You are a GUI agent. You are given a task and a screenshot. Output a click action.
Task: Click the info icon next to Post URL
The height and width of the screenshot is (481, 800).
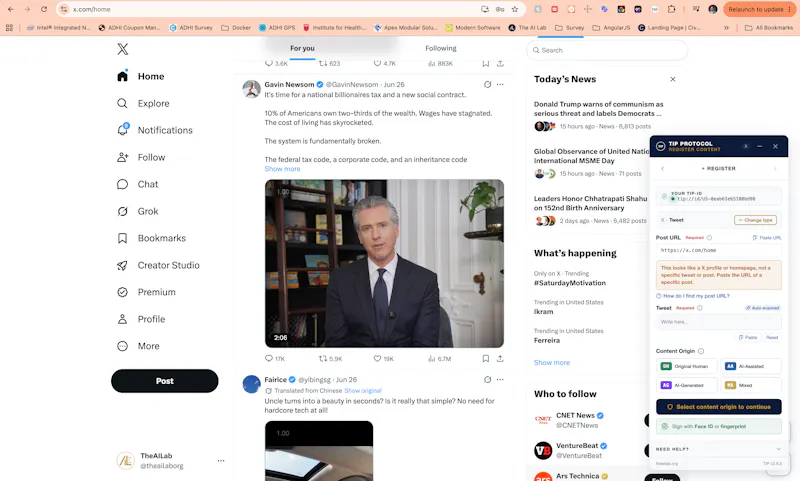click(x=709, y=238)
